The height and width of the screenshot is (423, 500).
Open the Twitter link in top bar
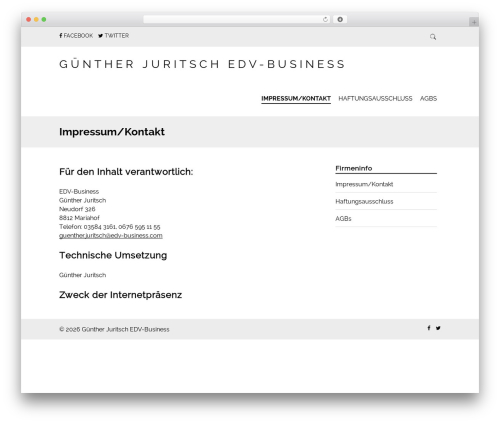point(113,36)
